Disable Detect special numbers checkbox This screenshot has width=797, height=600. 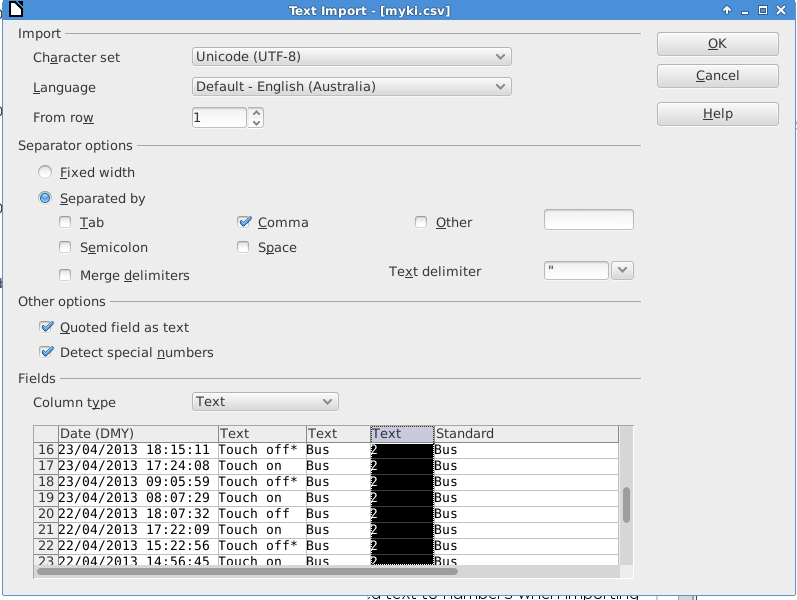[46, 352]
